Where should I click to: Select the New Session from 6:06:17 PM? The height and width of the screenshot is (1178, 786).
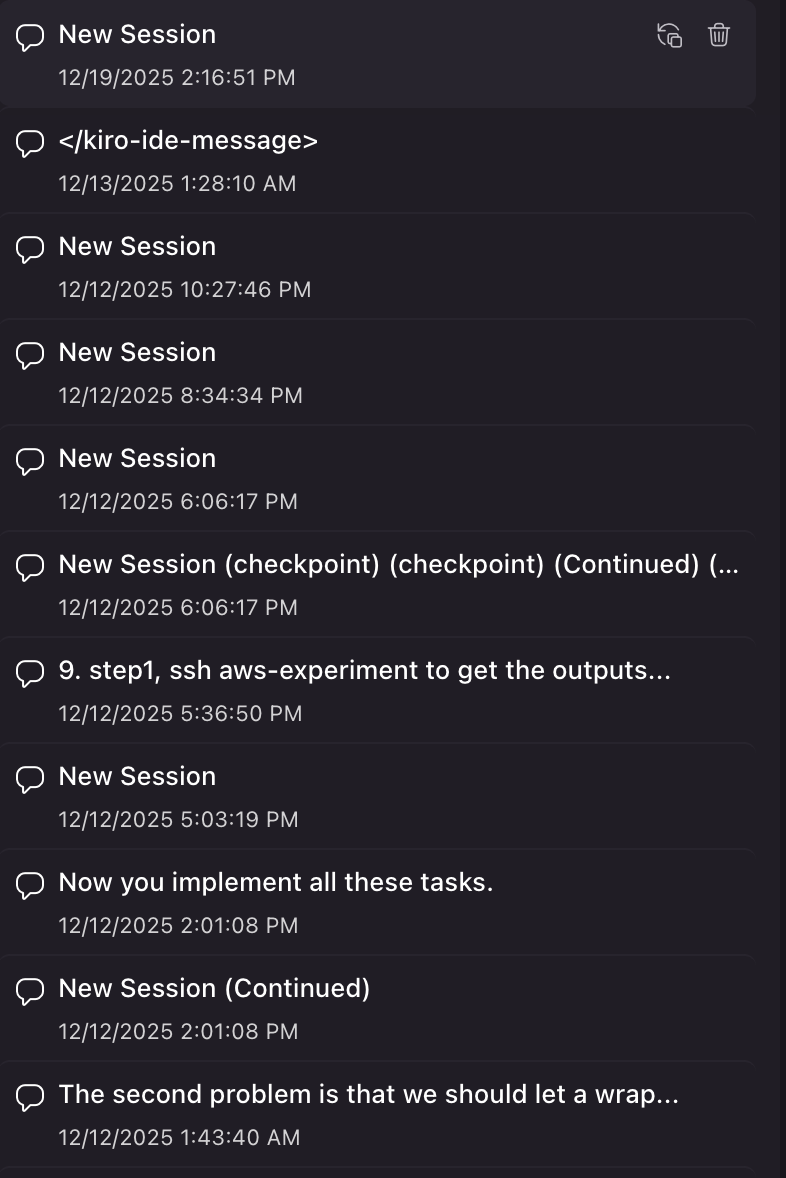137,458
